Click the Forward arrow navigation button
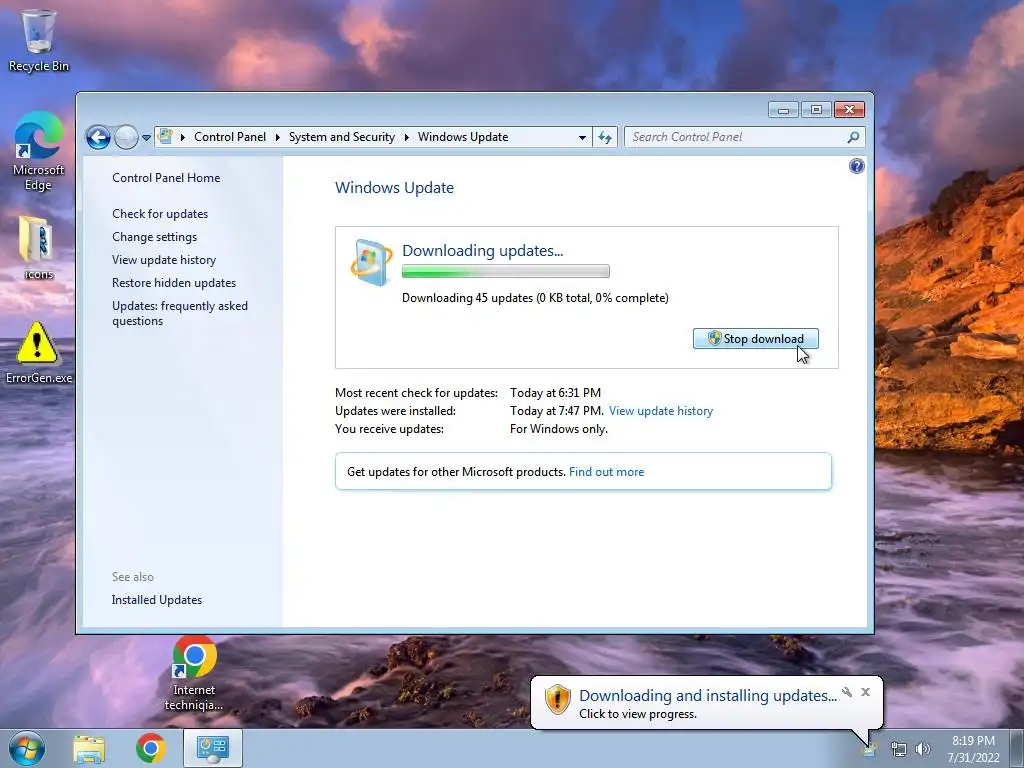1024x768 pixels. (x=126, y=137)
